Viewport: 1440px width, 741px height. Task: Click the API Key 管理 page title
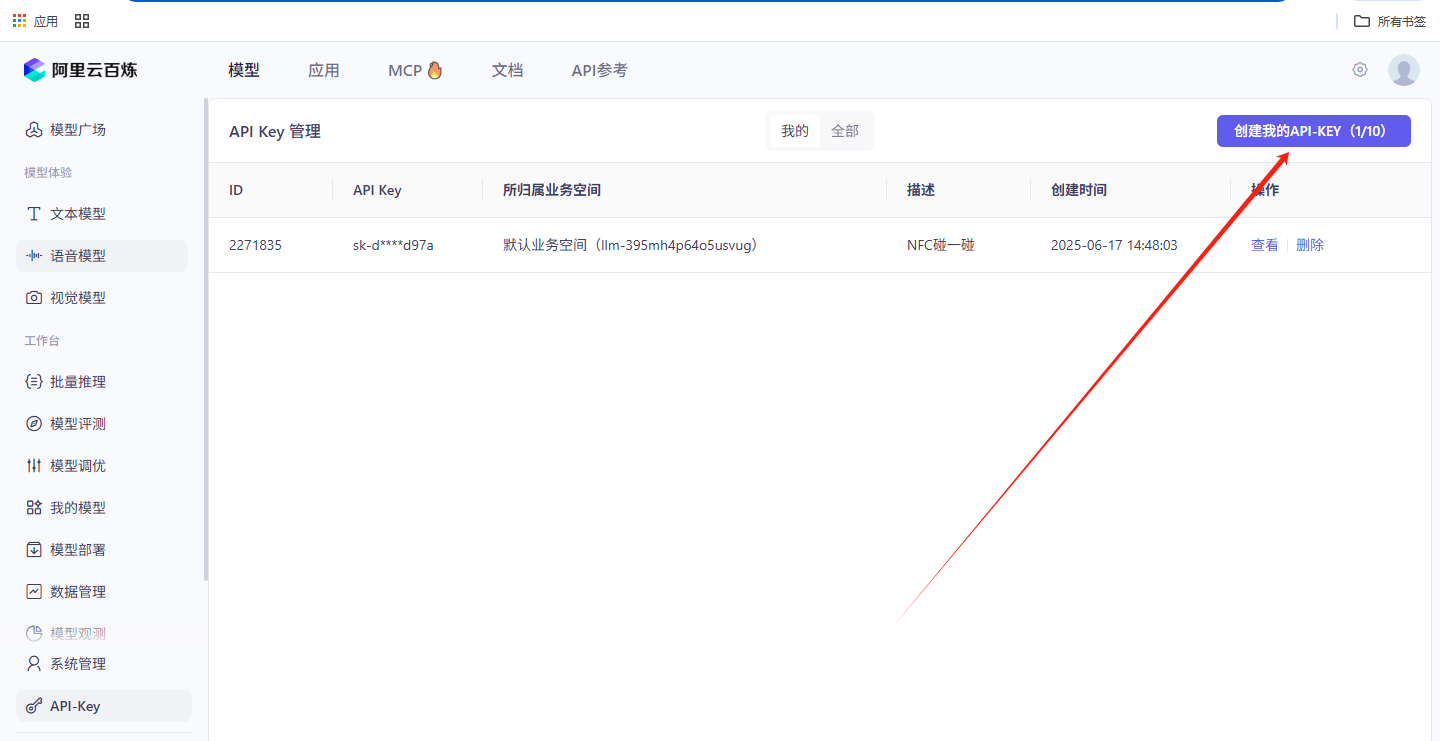pyautogui.click(x=275, y=131)
